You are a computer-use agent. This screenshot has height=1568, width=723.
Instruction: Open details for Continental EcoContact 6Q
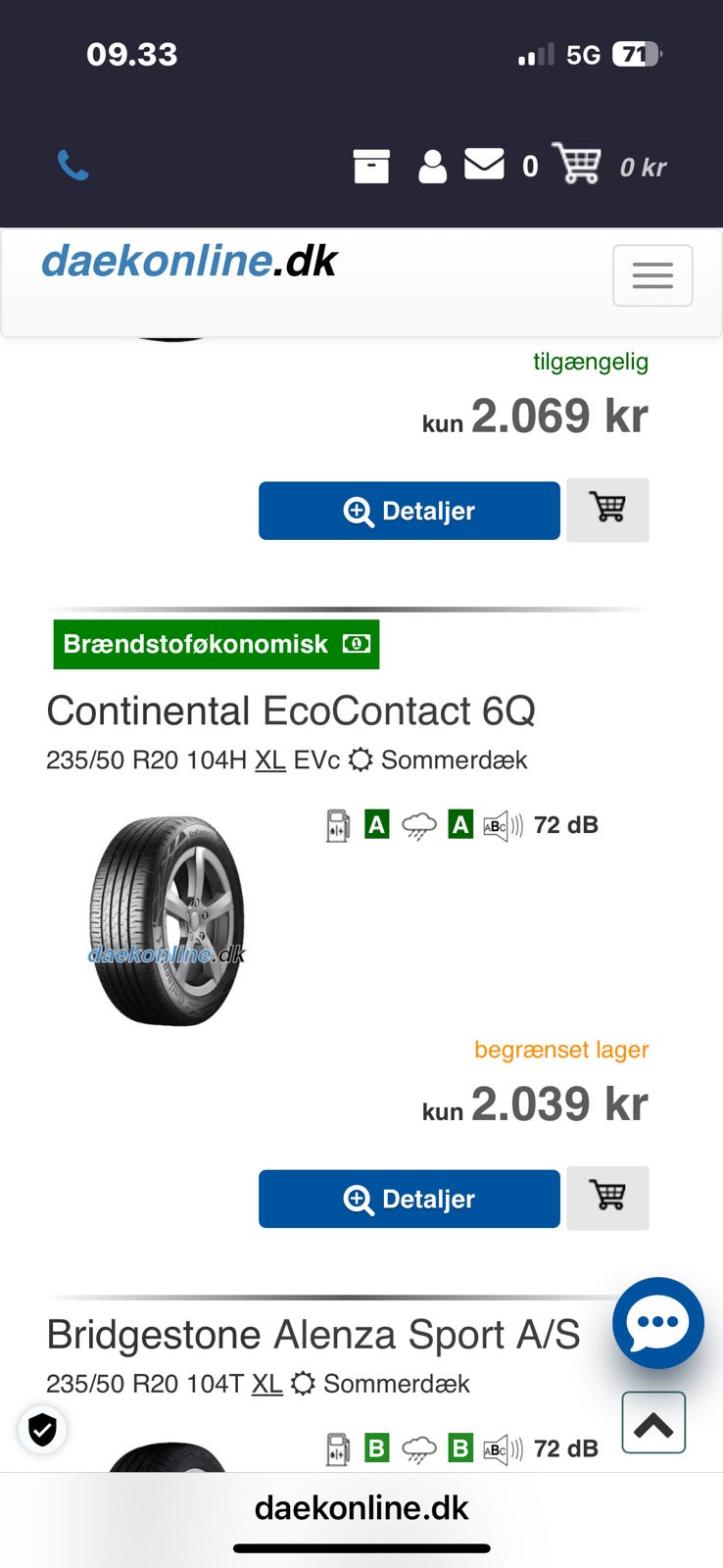(x=409, y=1199)
